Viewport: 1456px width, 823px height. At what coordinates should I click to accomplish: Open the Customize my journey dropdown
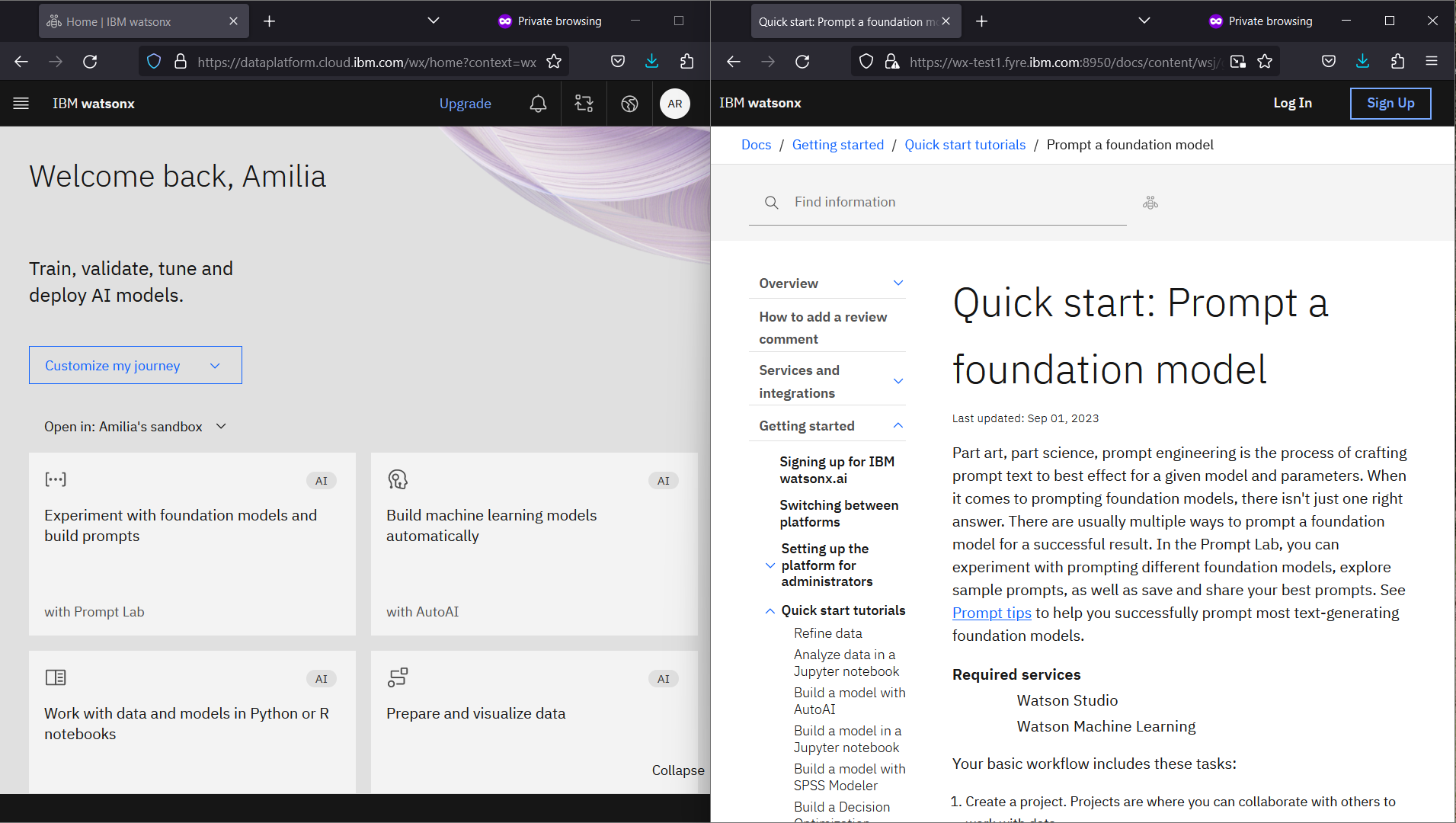coord(135,365)
